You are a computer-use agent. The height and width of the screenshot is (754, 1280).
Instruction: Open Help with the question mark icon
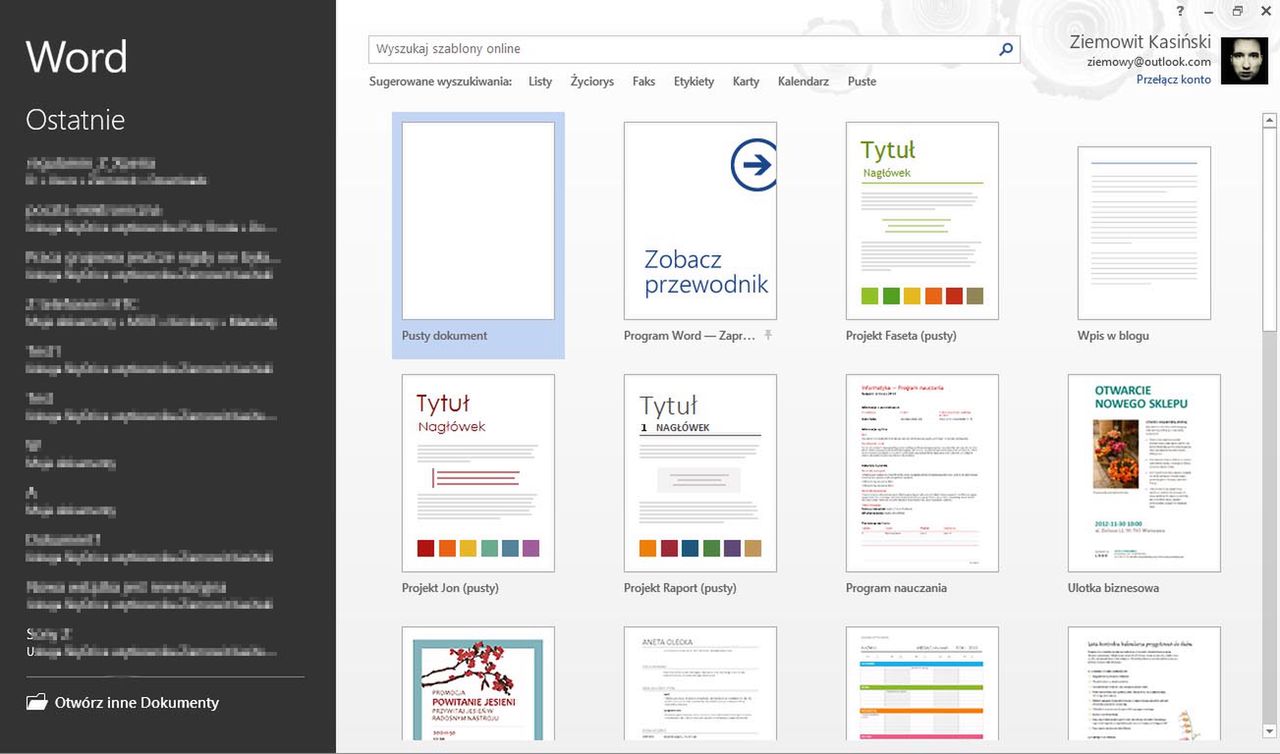click(x=1181, y=11)
